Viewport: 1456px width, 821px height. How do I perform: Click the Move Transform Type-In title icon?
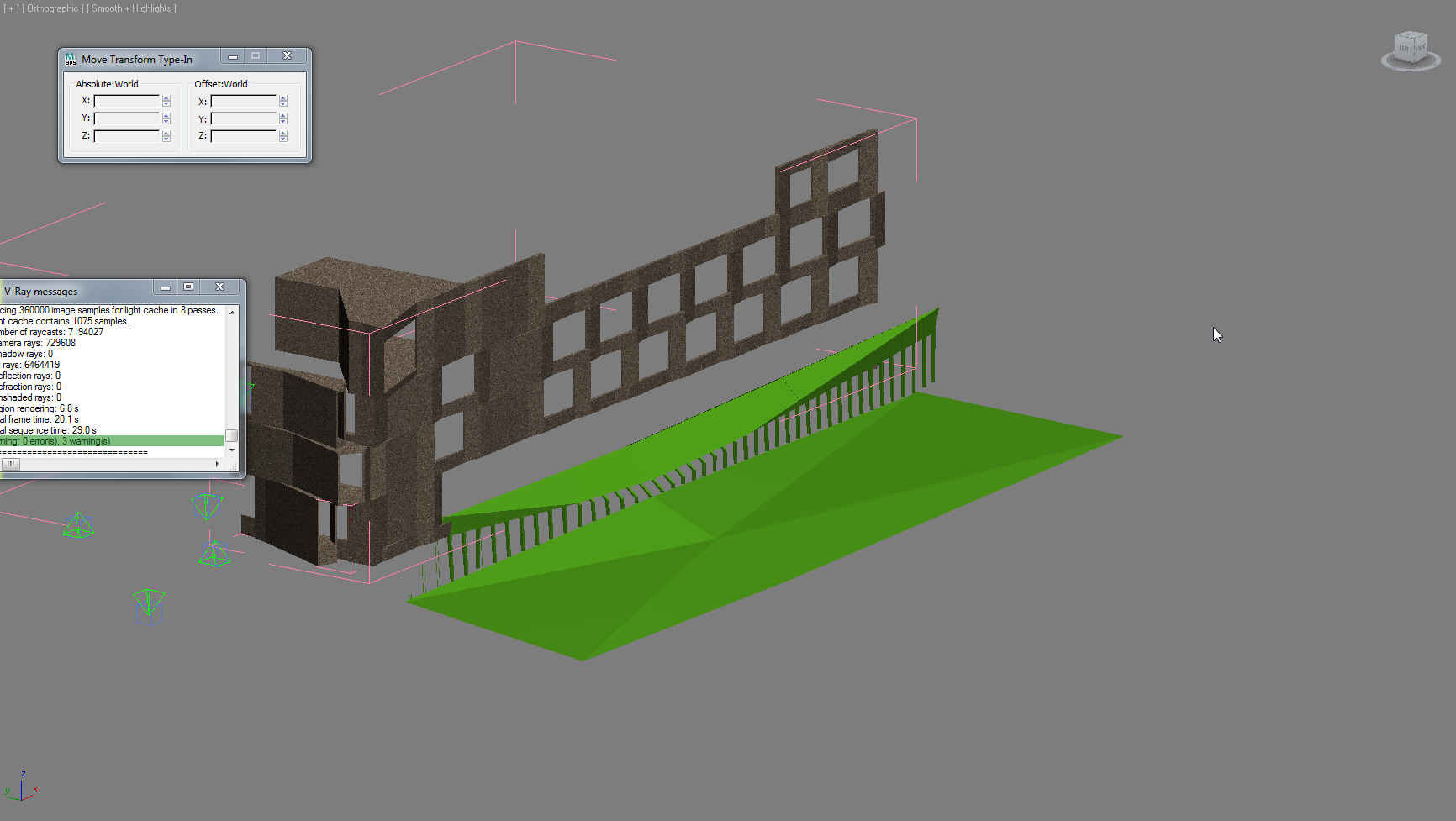click(x=71, y=59)
